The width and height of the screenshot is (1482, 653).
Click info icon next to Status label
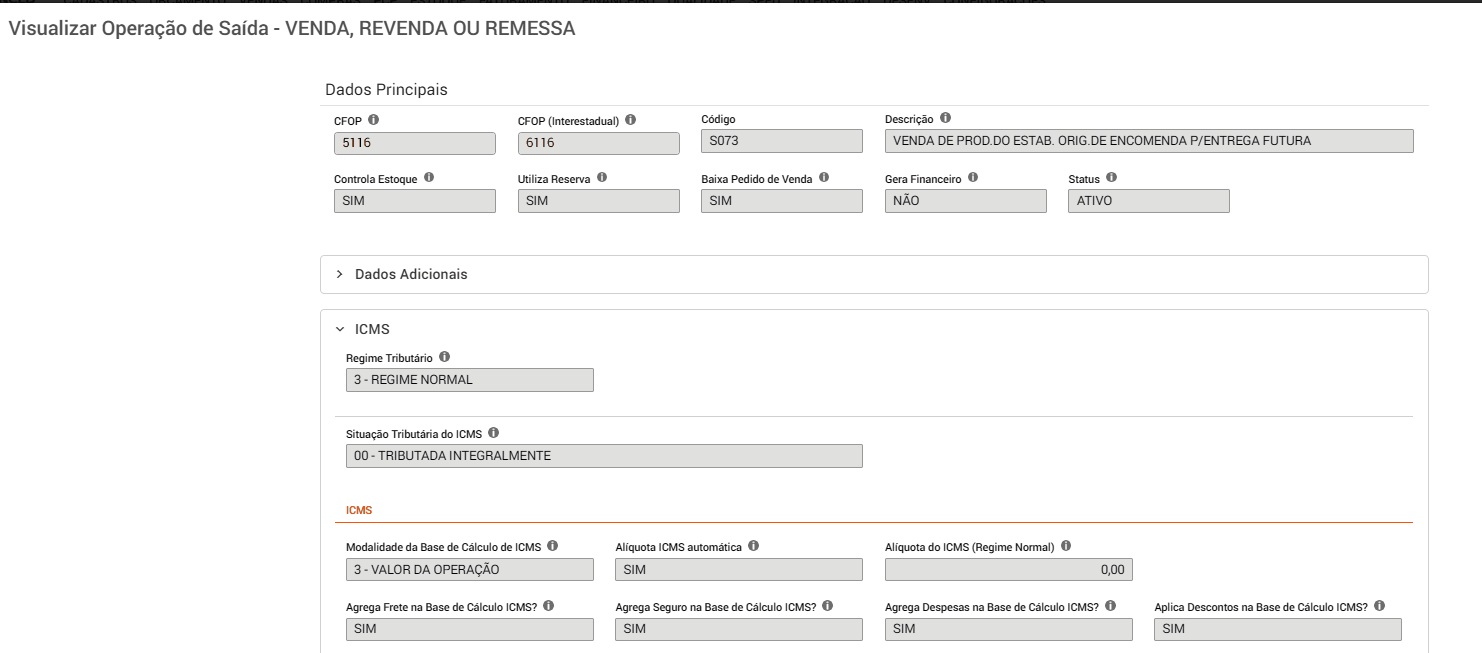(x=1112, y=178)
